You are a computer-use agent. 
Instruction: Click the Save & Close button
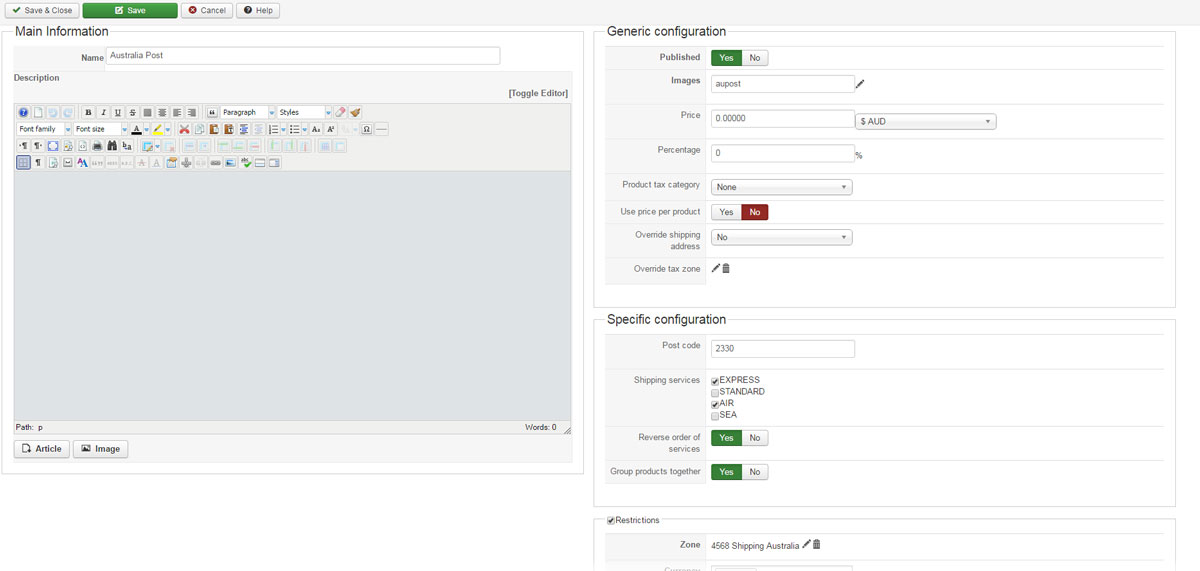point(41,10)
